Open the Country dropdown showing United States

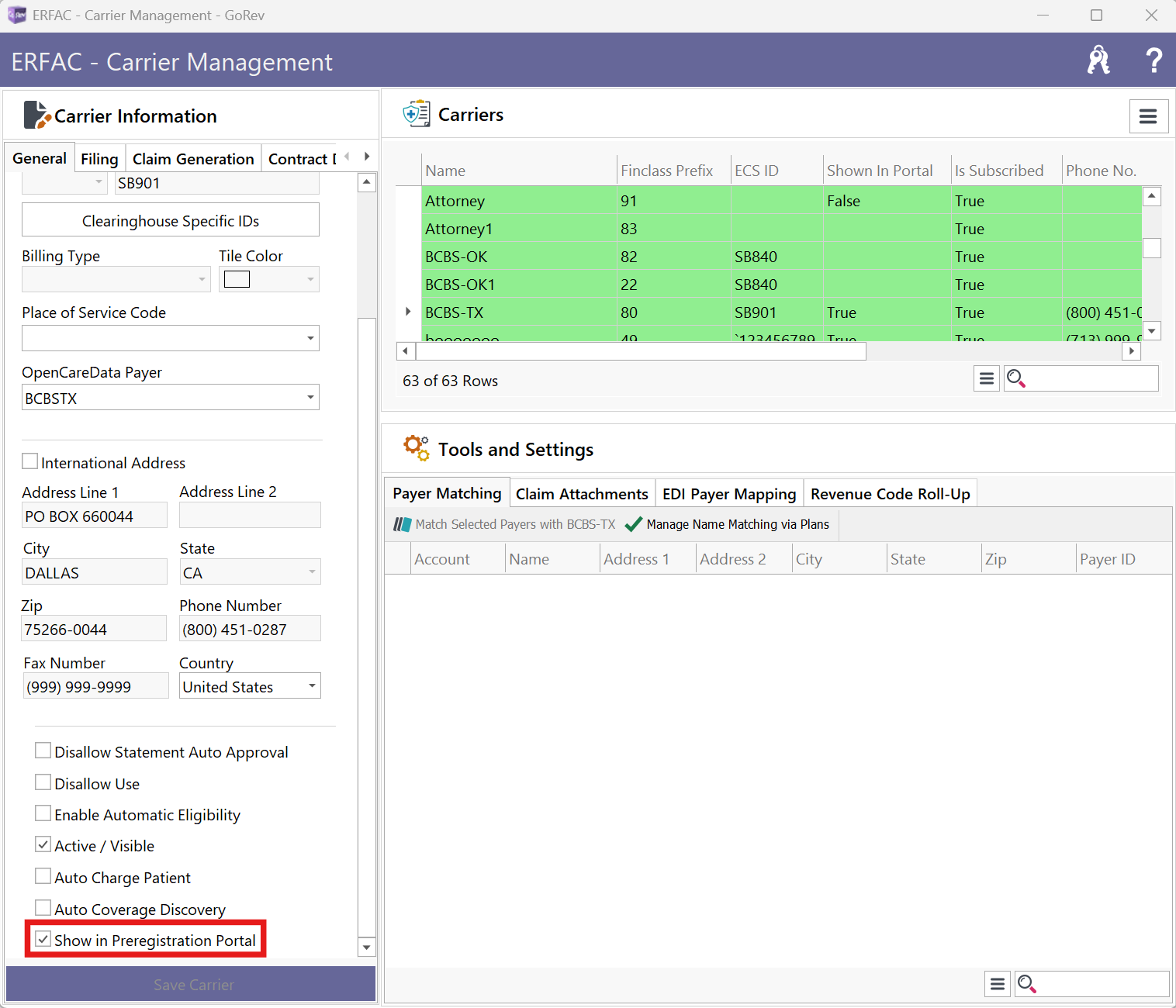pyautogui.click(x=250, y=686)
